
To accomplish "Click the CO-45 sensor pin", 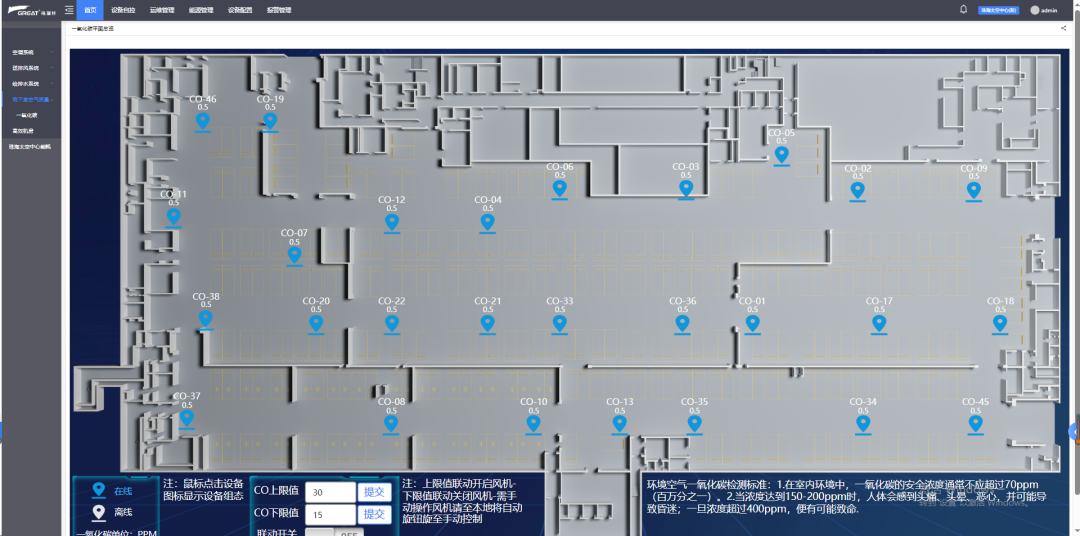I will point(975,424).
